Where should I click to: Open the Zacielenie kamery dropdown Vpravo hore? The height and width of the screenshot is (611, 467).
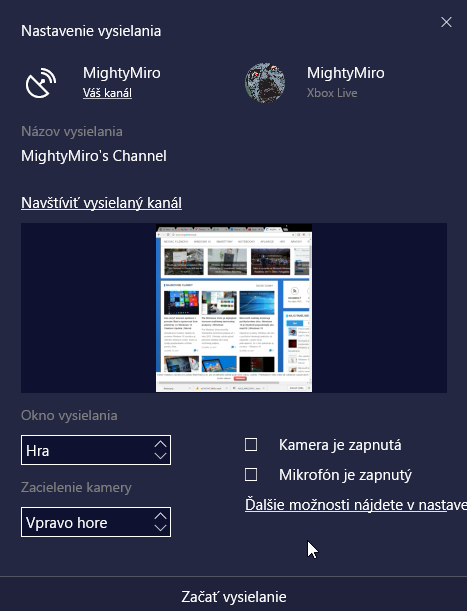pyautogui.click(x=96, y=522)
